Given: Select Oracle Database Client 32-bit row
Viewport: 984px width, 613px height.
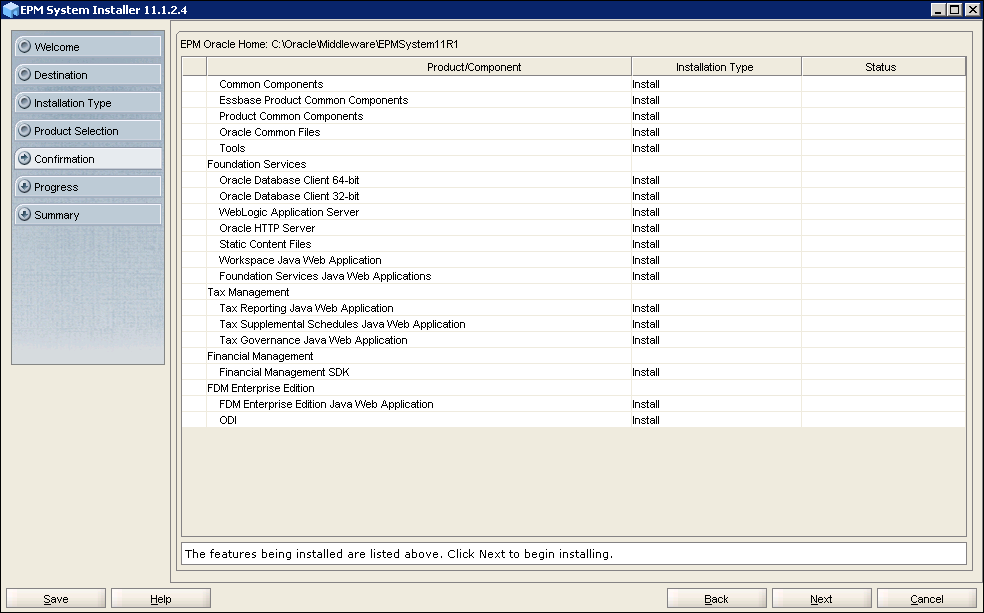Looking at the screenshot, I should point(574,196).
